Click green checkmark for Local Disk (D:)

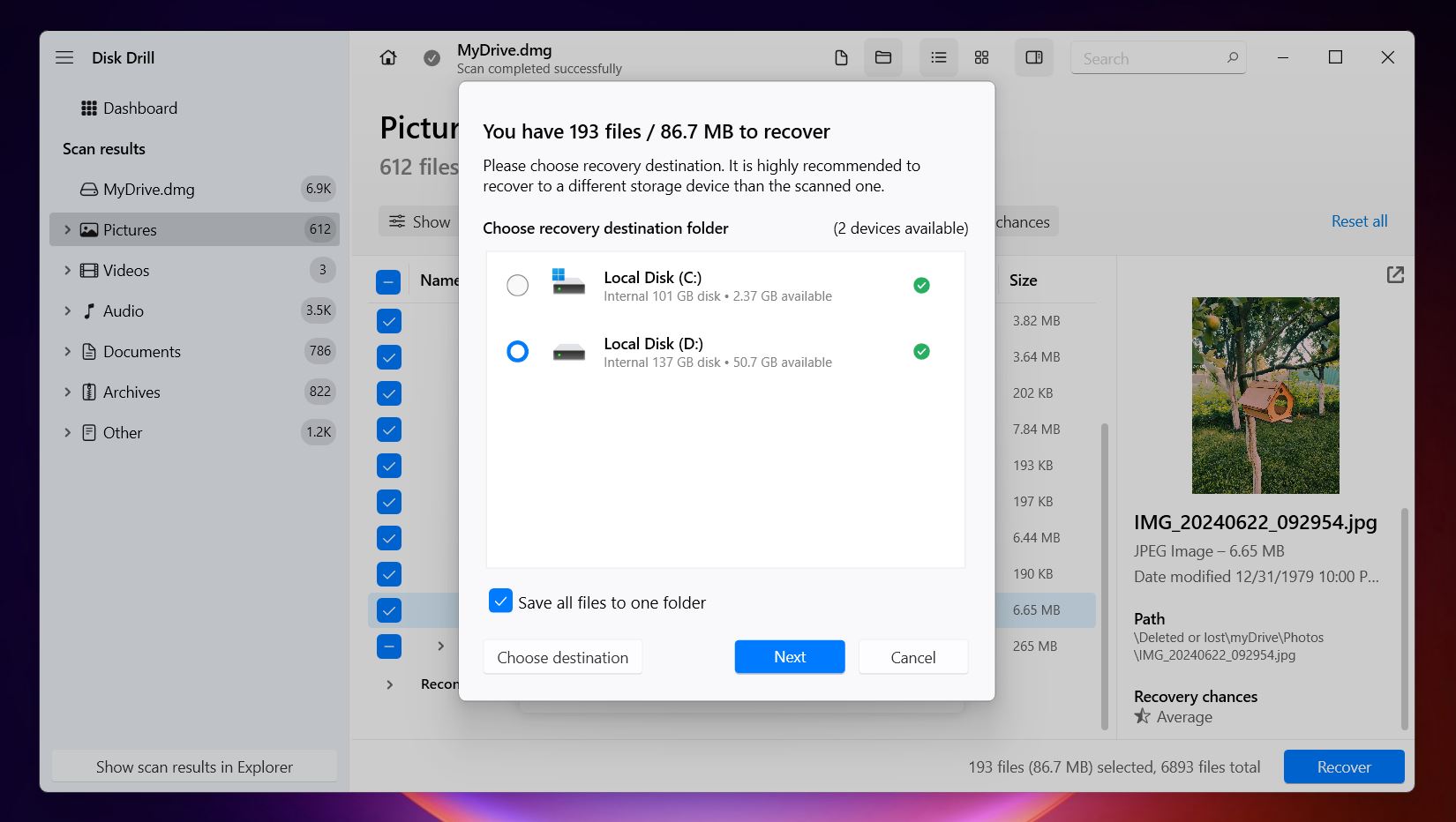click(921, 352)
